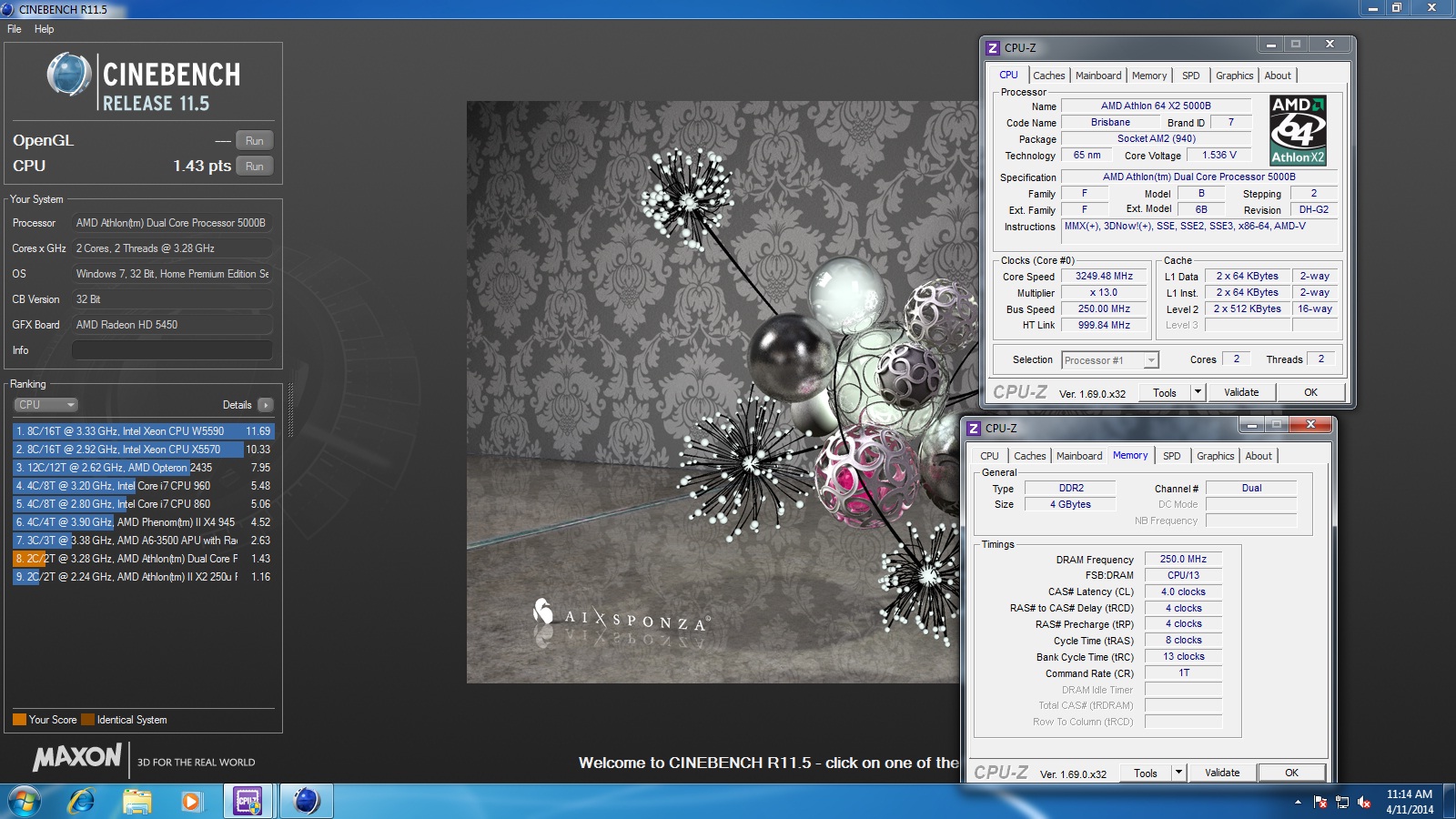Click OK in the Memory CPU-Z window

click(1291, 773)
